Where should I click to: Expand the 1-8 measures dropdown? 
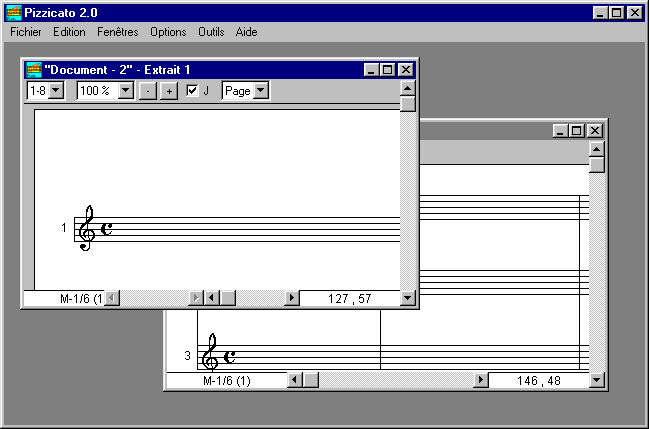click(56, 90)
